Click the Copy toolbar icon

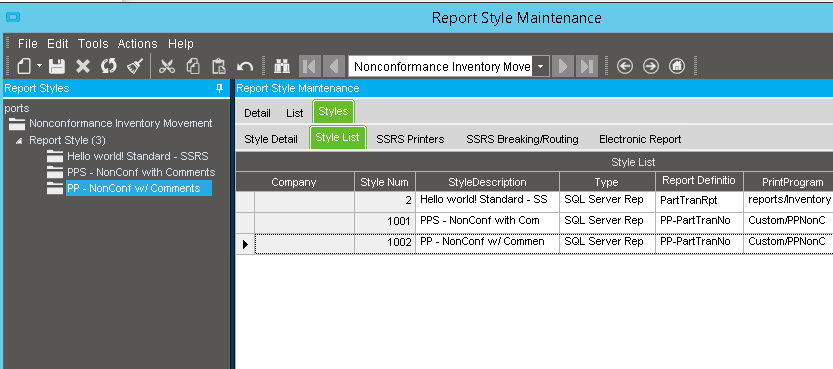pyautogui.click(x=193, y=66)
